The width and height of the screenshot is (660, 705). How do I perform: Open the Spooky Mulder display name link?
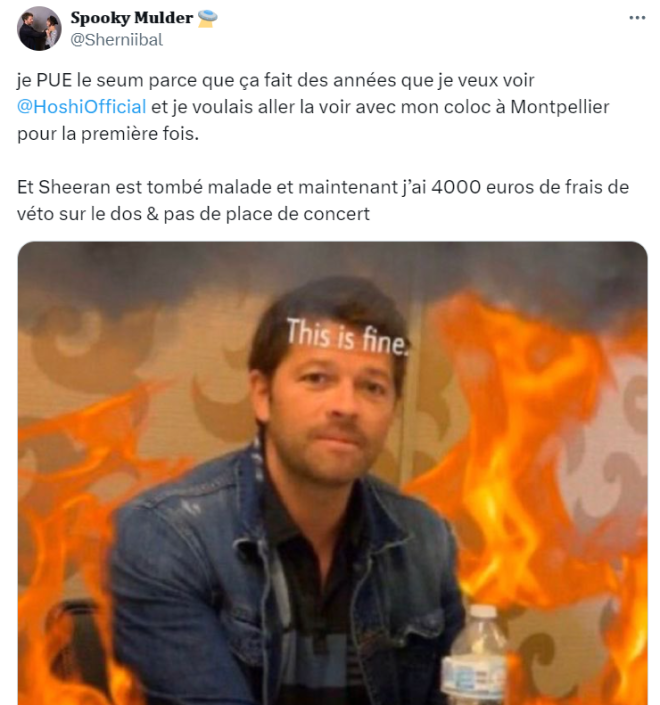pos(132,18)
